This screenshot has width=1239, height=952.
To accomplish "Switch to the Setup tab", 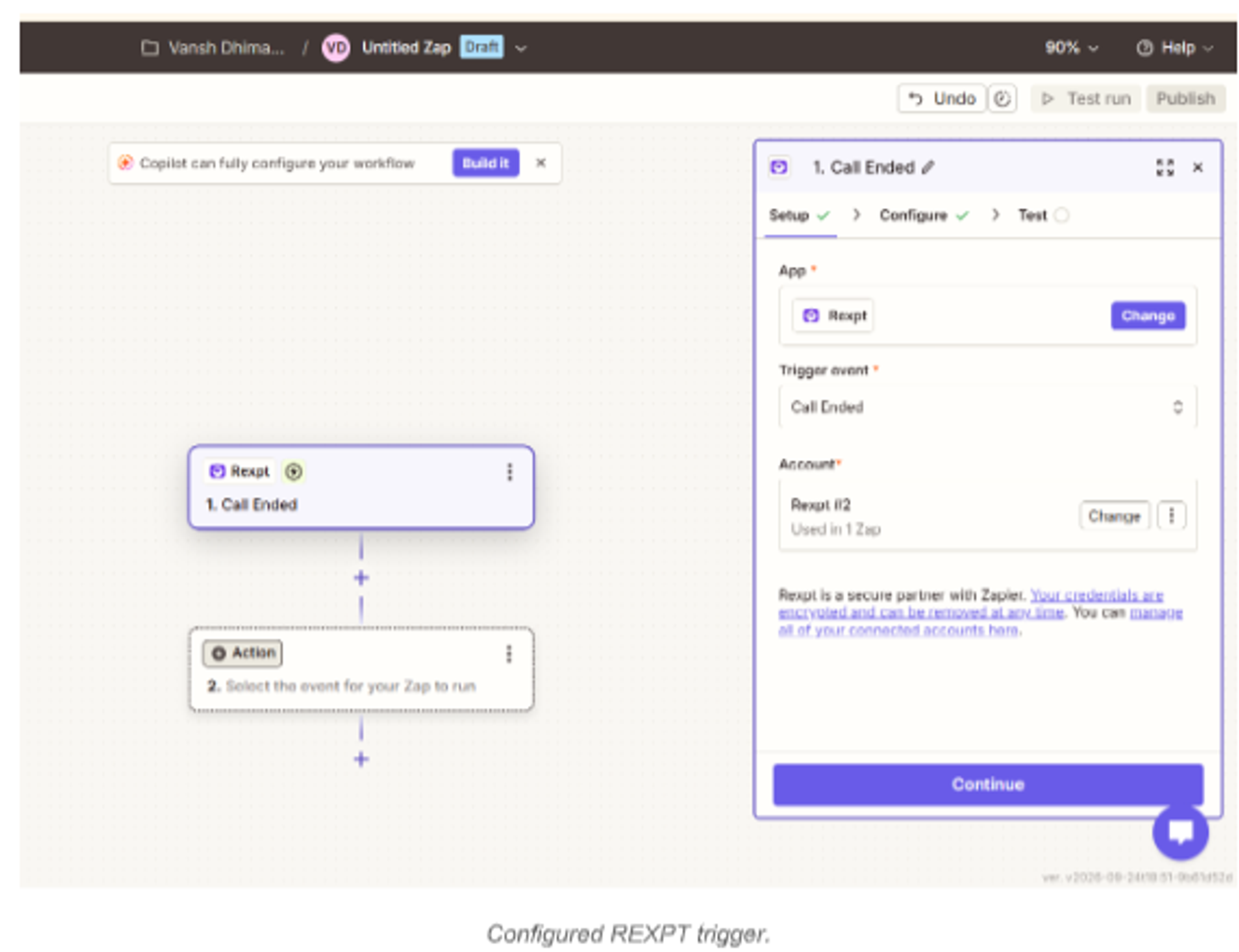I will [799, 215].
